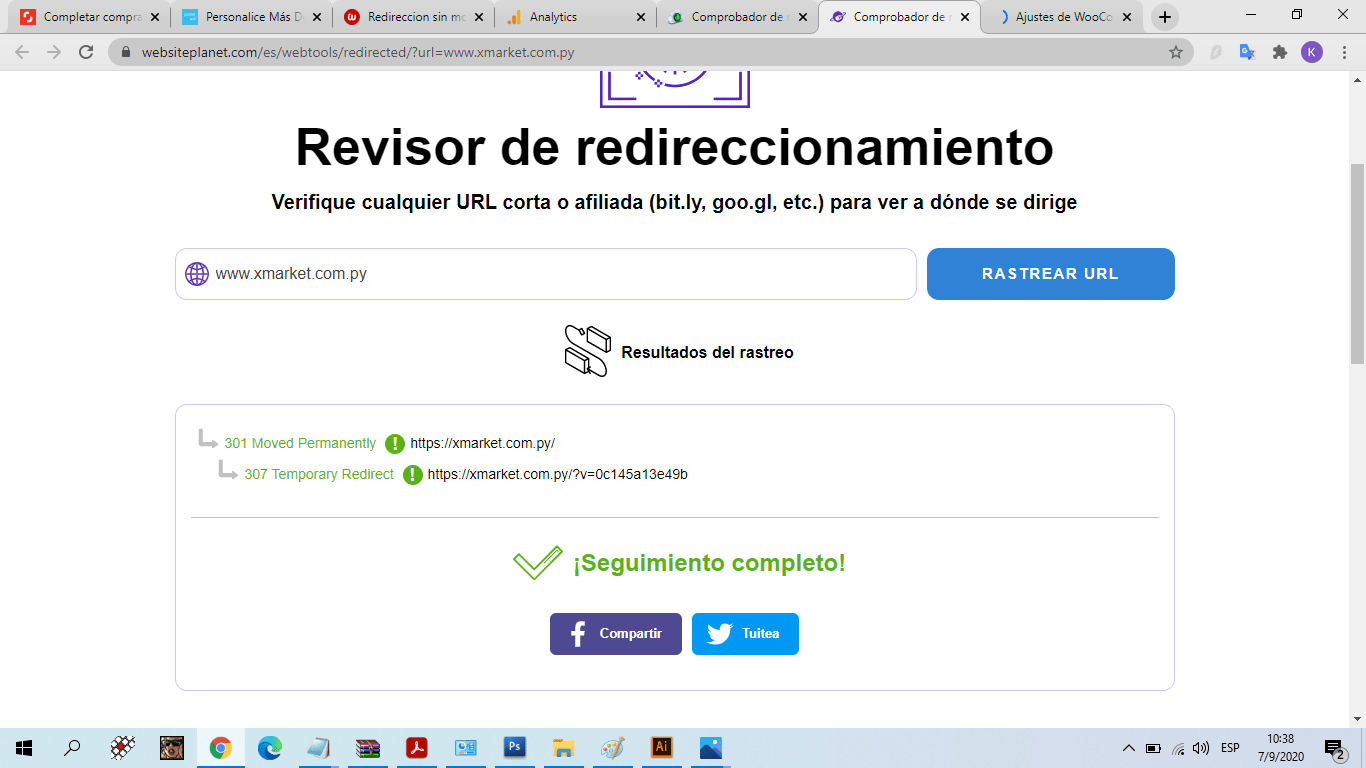
Task: Reload the current page
Action: click(86, 52)
